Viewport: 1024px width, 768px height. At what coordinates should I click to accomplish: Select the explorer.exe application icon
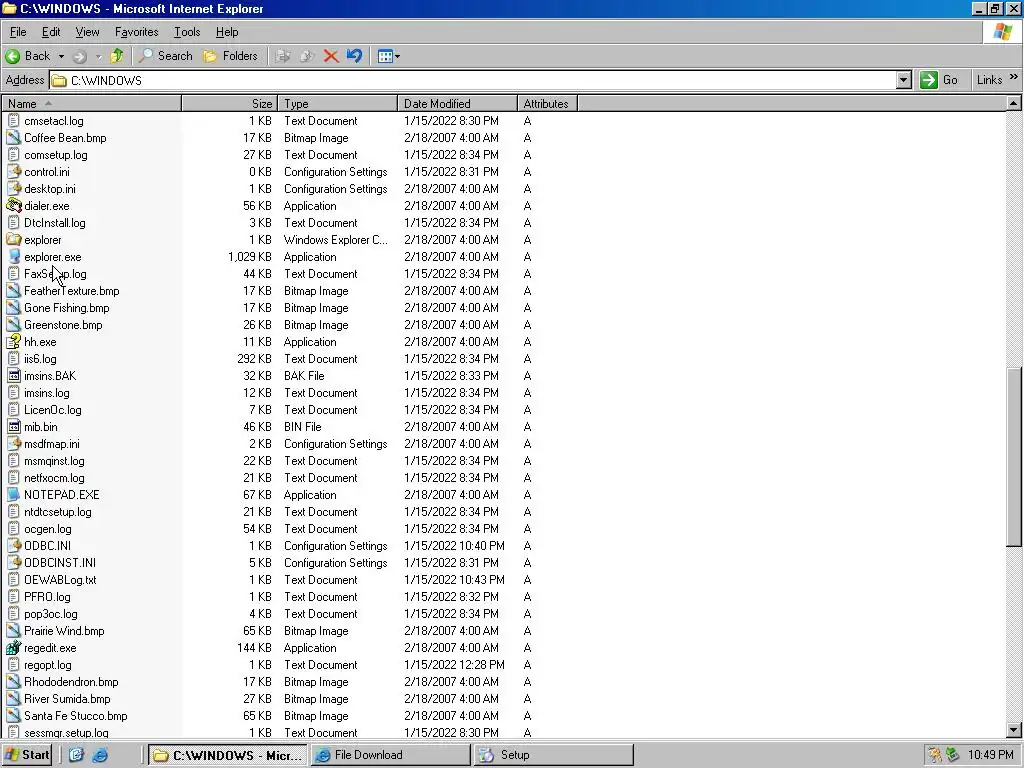pyautogui.click(x=14, y=257)
